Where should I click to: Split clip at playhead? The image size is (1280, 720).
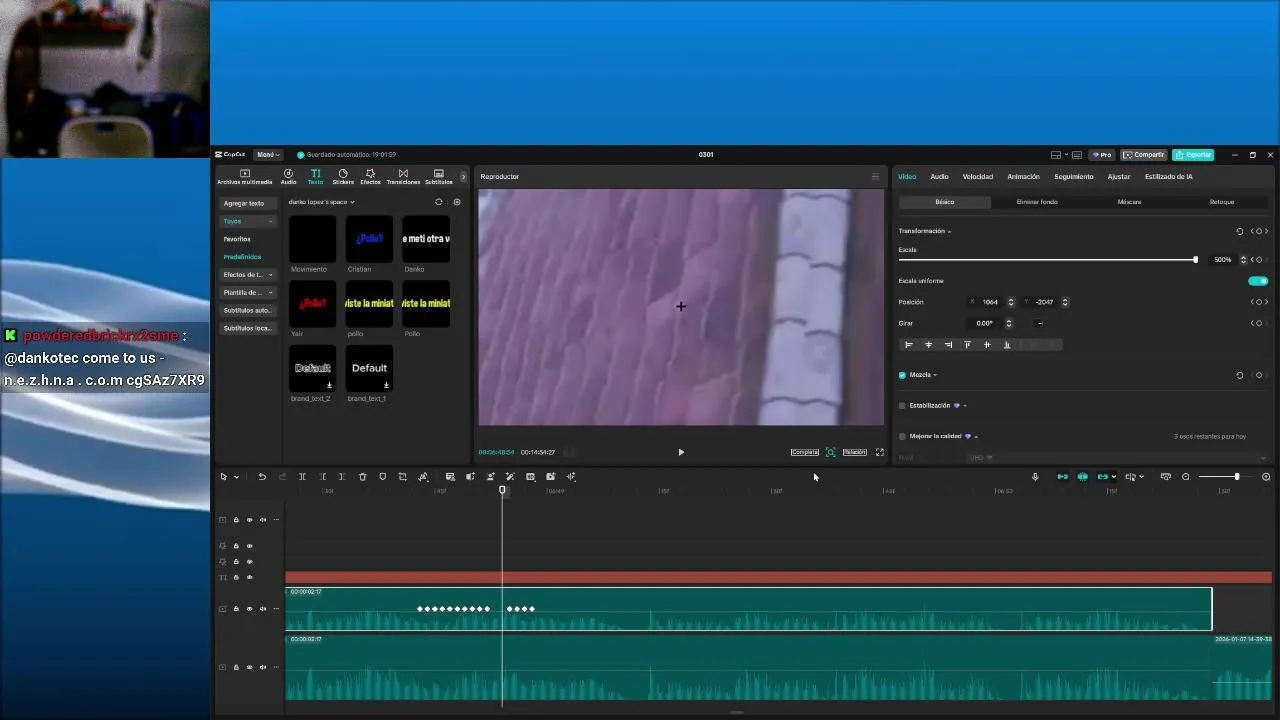(x=302, y=477)
